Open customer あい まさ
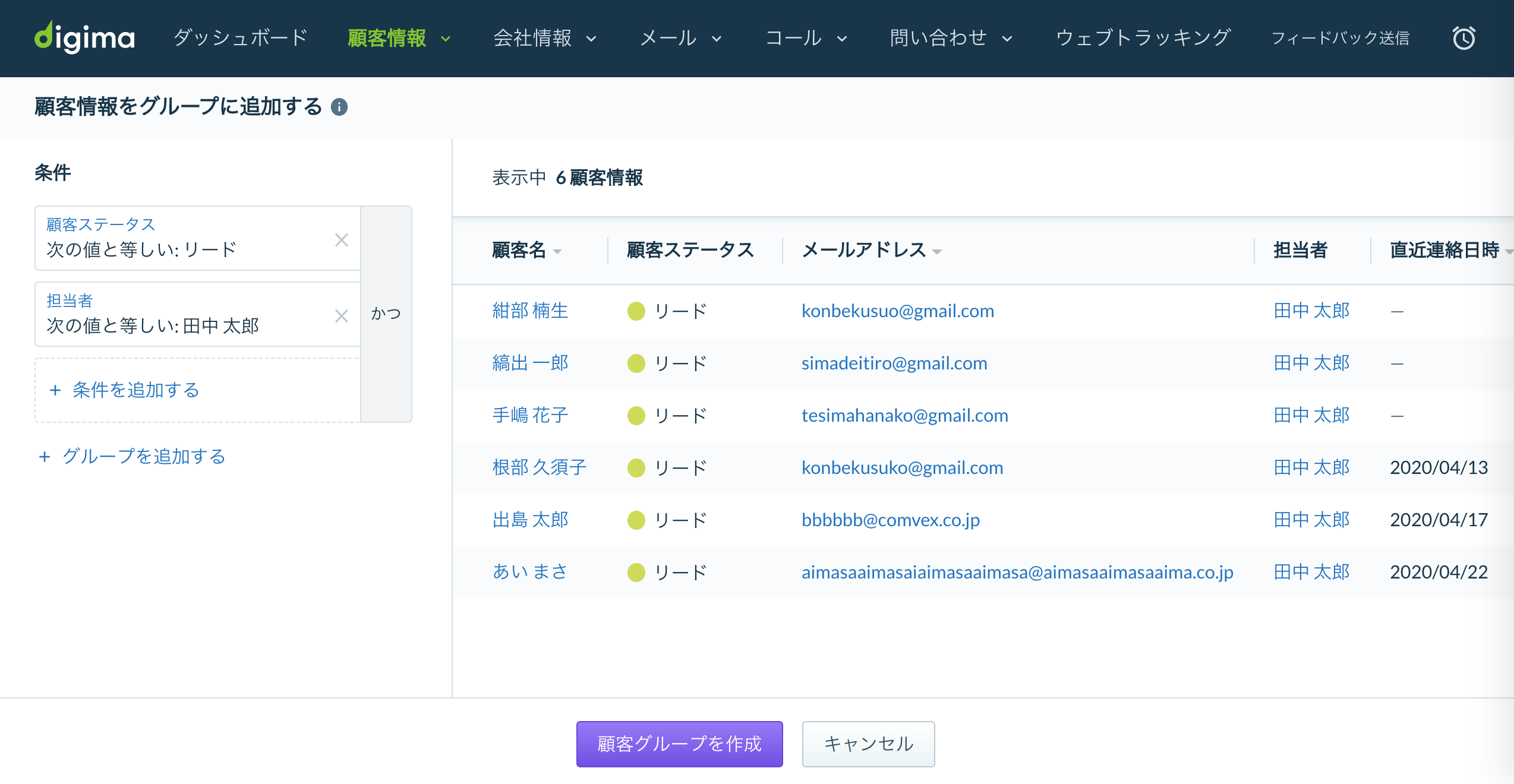The height and width of the screenshot is (784, 1514). tap(530, 572)
